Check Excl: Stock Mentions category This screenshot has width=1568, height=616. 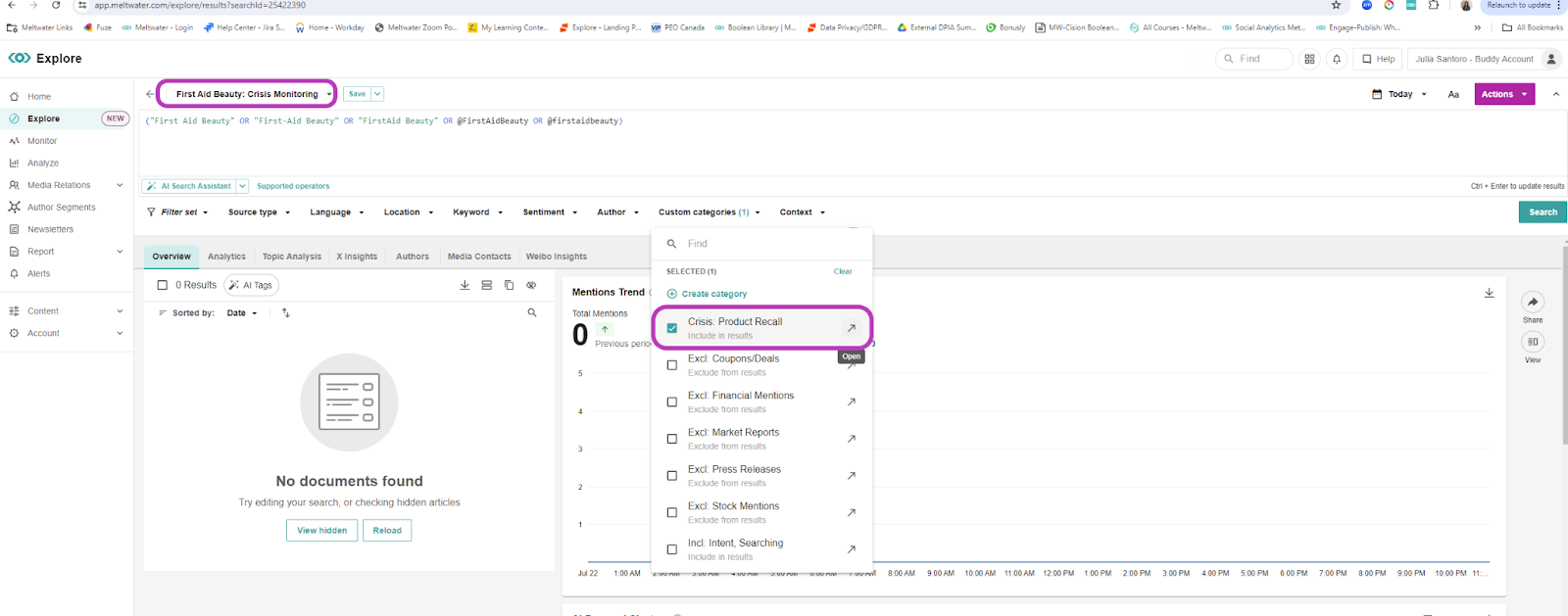coord(671,512)
